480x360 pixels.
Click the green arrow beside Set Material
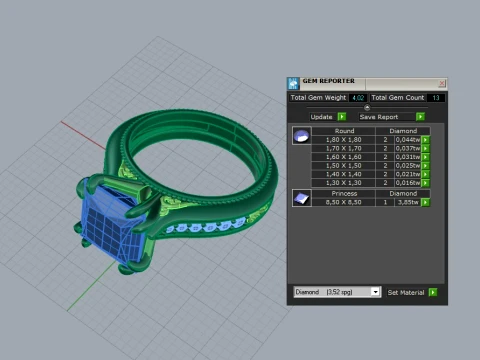click(x=433, y=292)
